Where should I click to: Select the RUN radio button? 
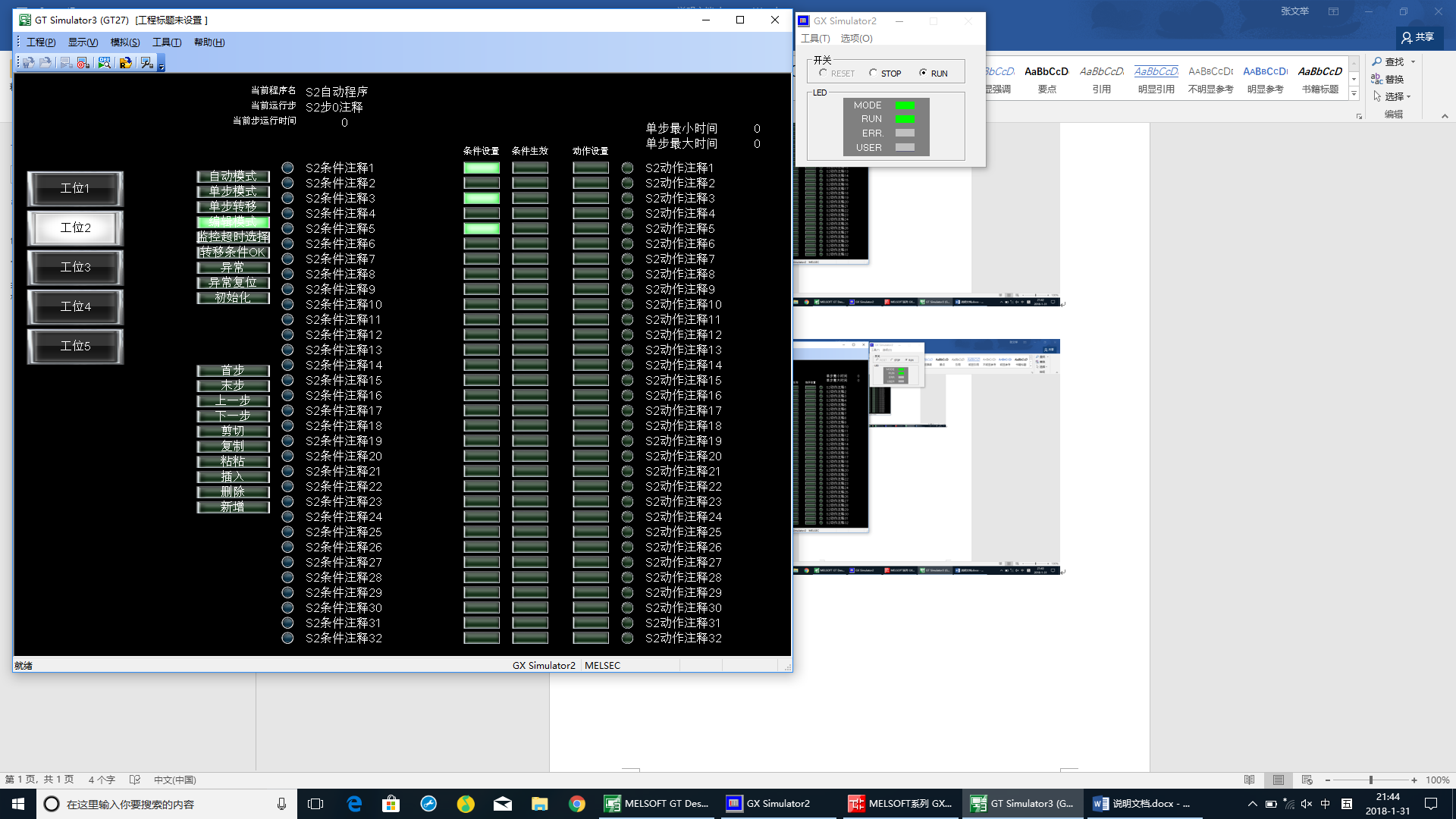[923, 73]
